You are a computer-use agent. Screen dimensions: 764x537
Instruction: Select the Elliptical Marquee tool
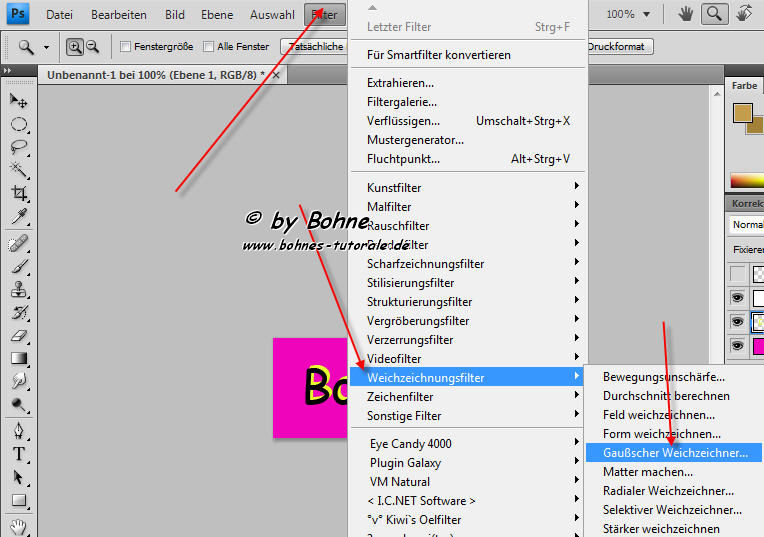tap(19, 125)
